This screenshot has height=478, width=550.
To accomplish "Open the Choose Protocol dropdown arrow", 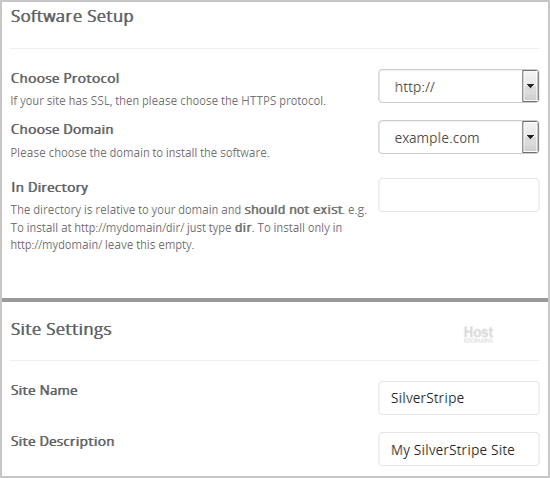I will coord(530,86).
